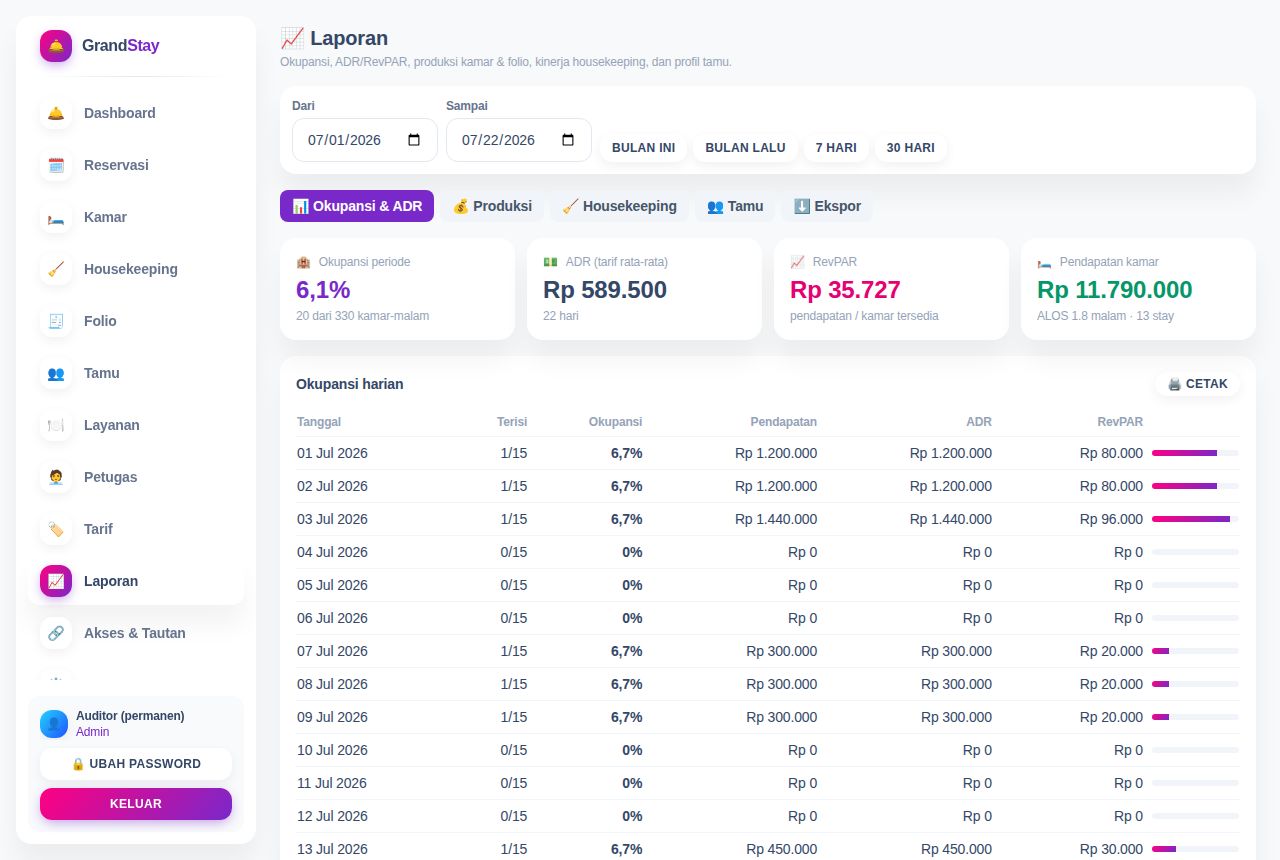Screen dimensions: 1280x860
Task: Click the Okupansi column header
Action: tap(615, 422)
